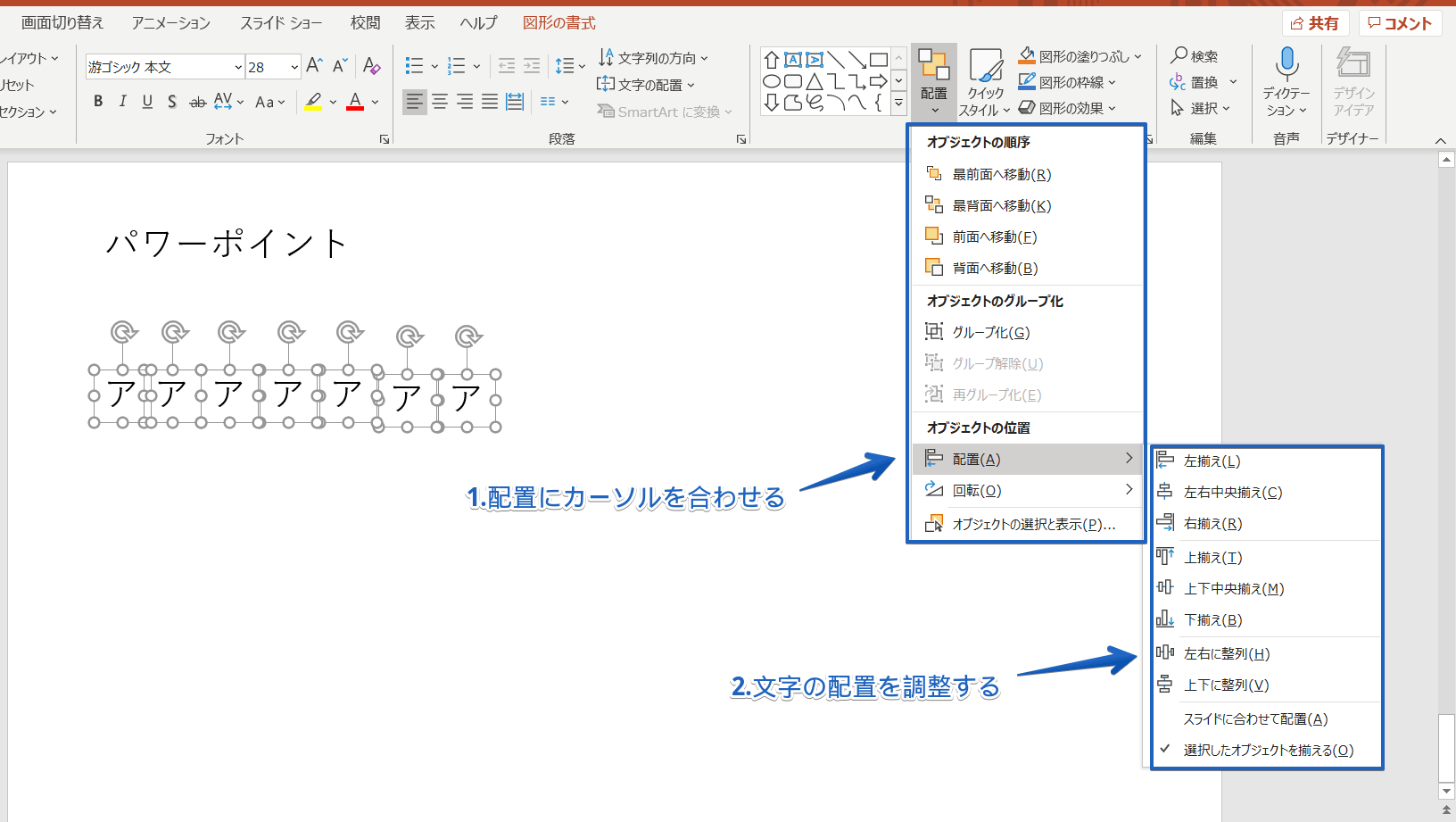The height and width of the screenshot is (822, 1456).
Task: Open スライド ショー slideshow tab
Action: tap(281, 23)
